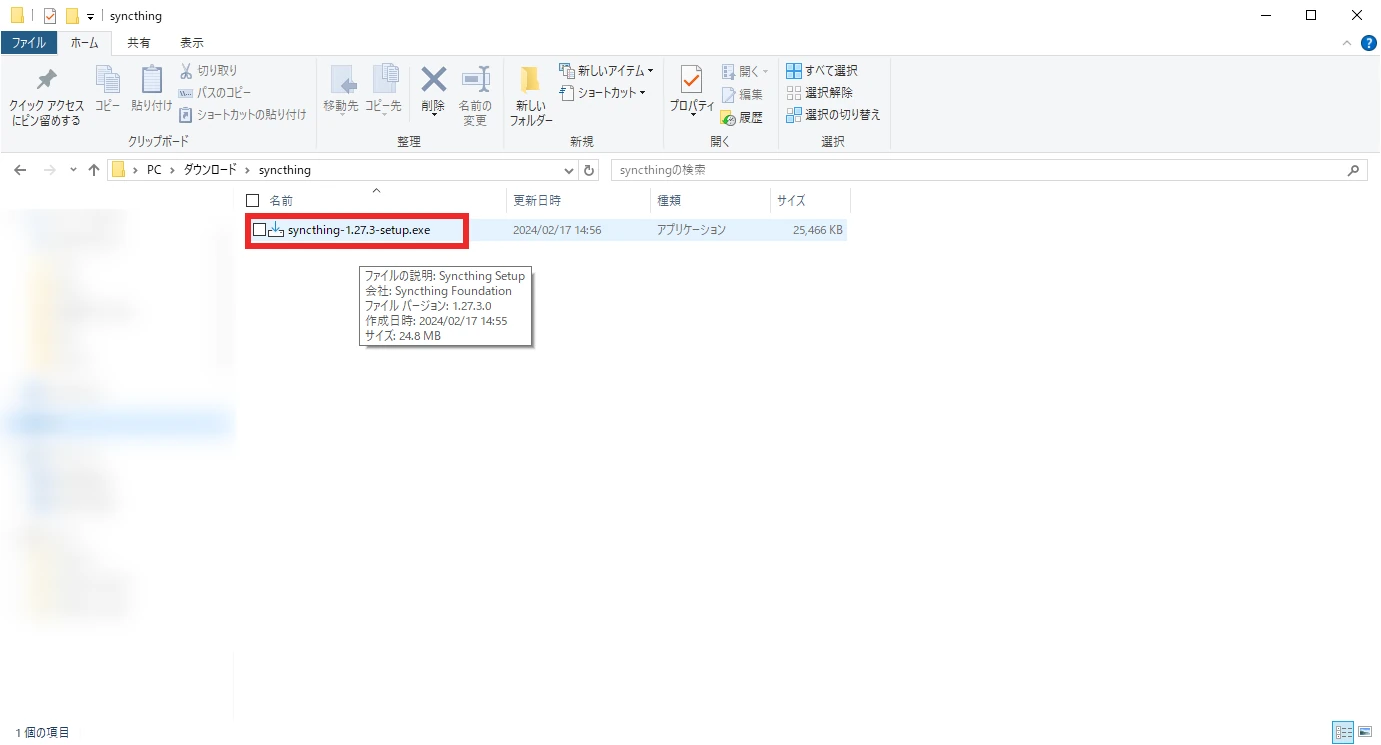Open New item (新しいアイテム) dropdown

[x=606, y=71]
